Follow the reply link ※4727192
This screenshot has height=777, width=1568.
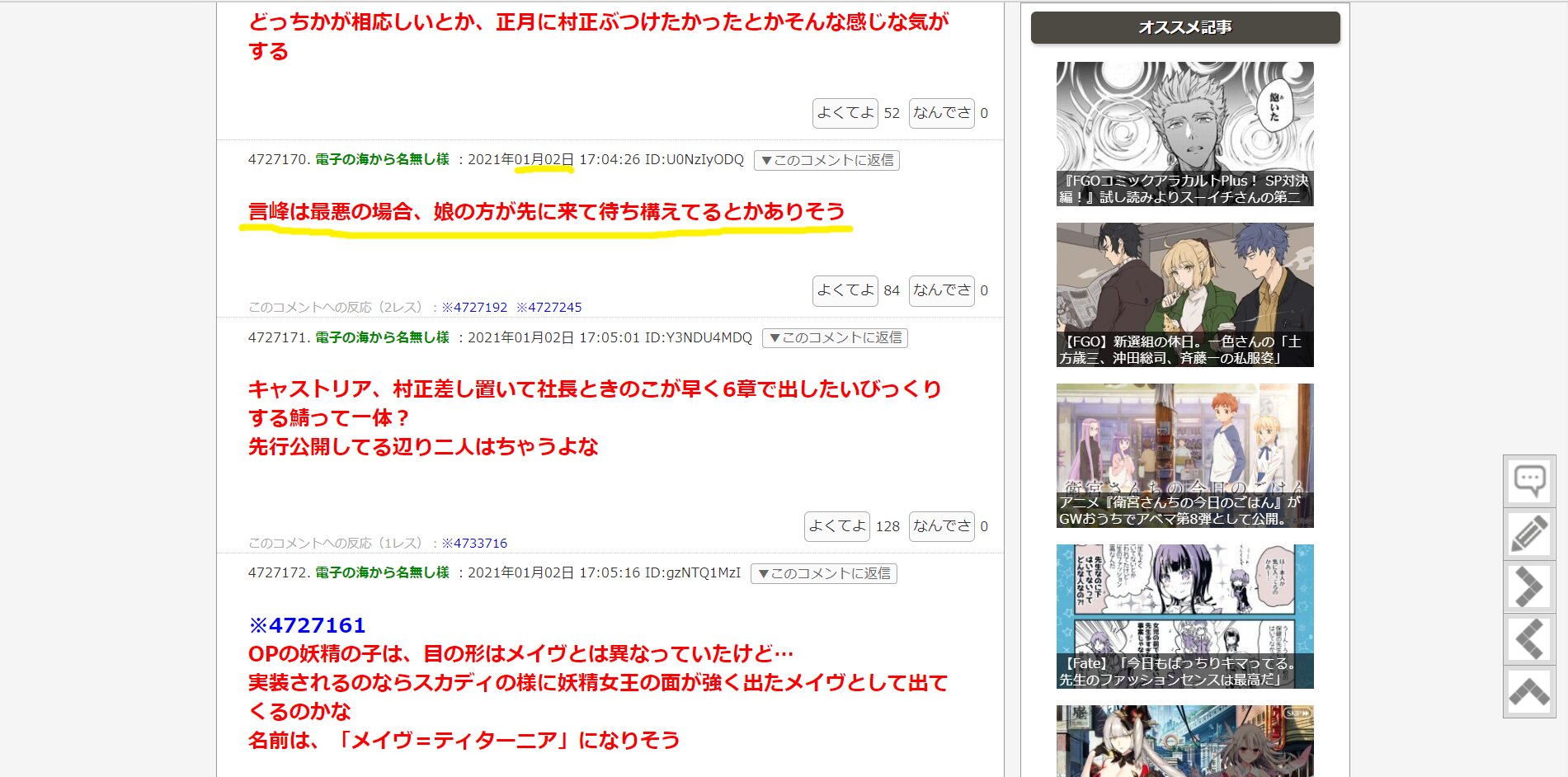[x=474, y=308]
